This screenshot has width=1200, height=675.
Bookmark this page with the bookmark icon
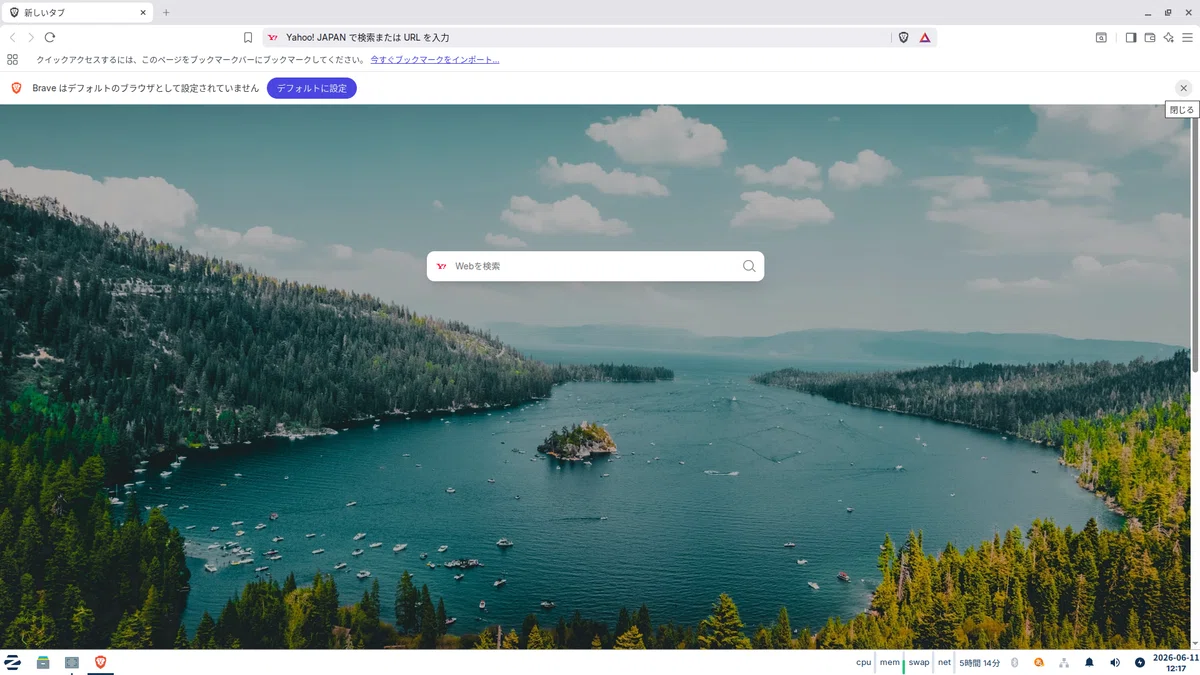[x=248, y=37]
